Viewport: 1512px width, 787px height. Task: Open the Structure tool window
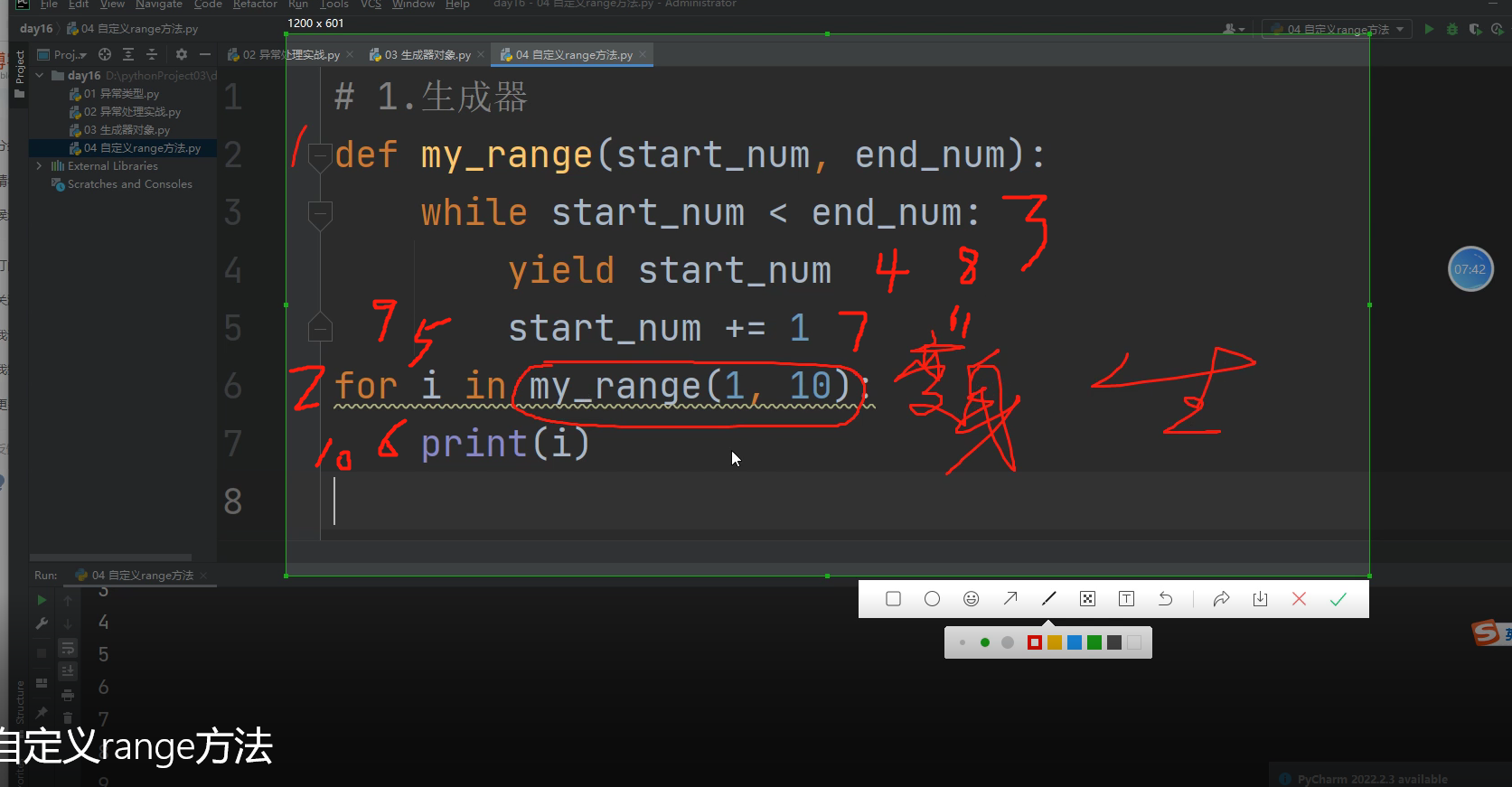pos(20,703)
